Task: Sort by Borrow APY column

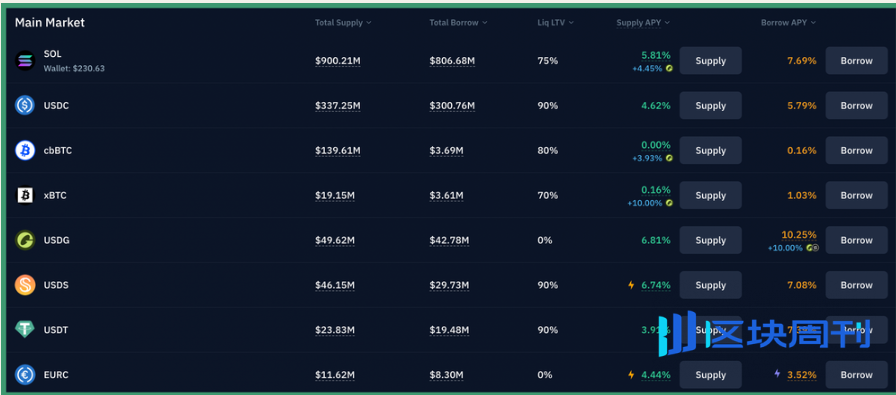Action: 788,23
